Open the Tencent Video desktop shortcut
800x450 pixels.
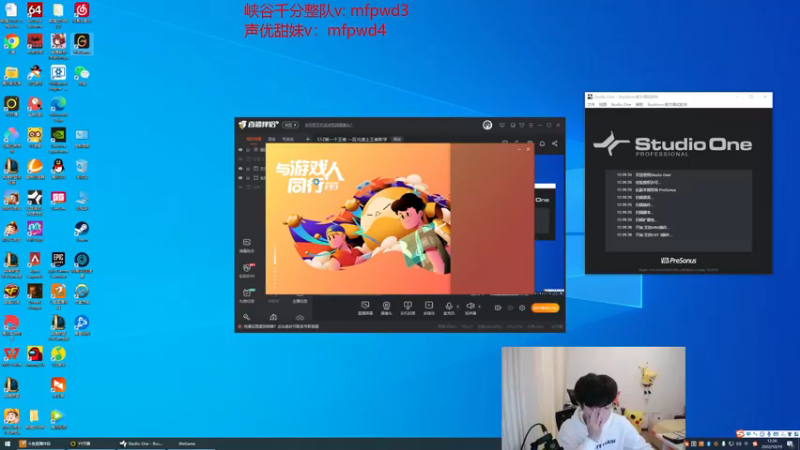click(58, 417)
